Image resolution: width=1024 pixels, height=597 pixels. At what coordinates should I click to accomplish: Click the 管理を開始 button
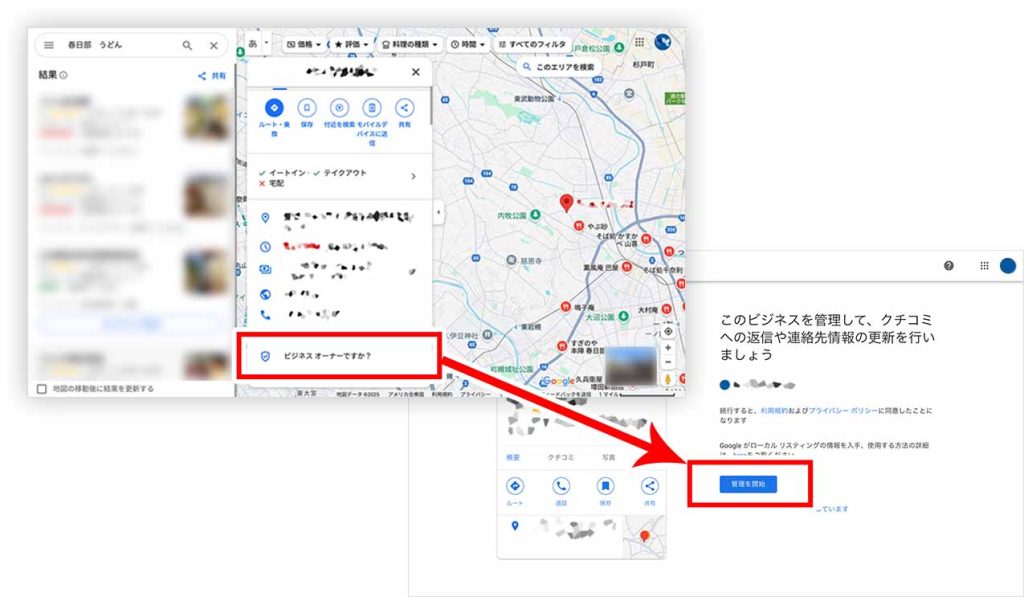point(748,484)
